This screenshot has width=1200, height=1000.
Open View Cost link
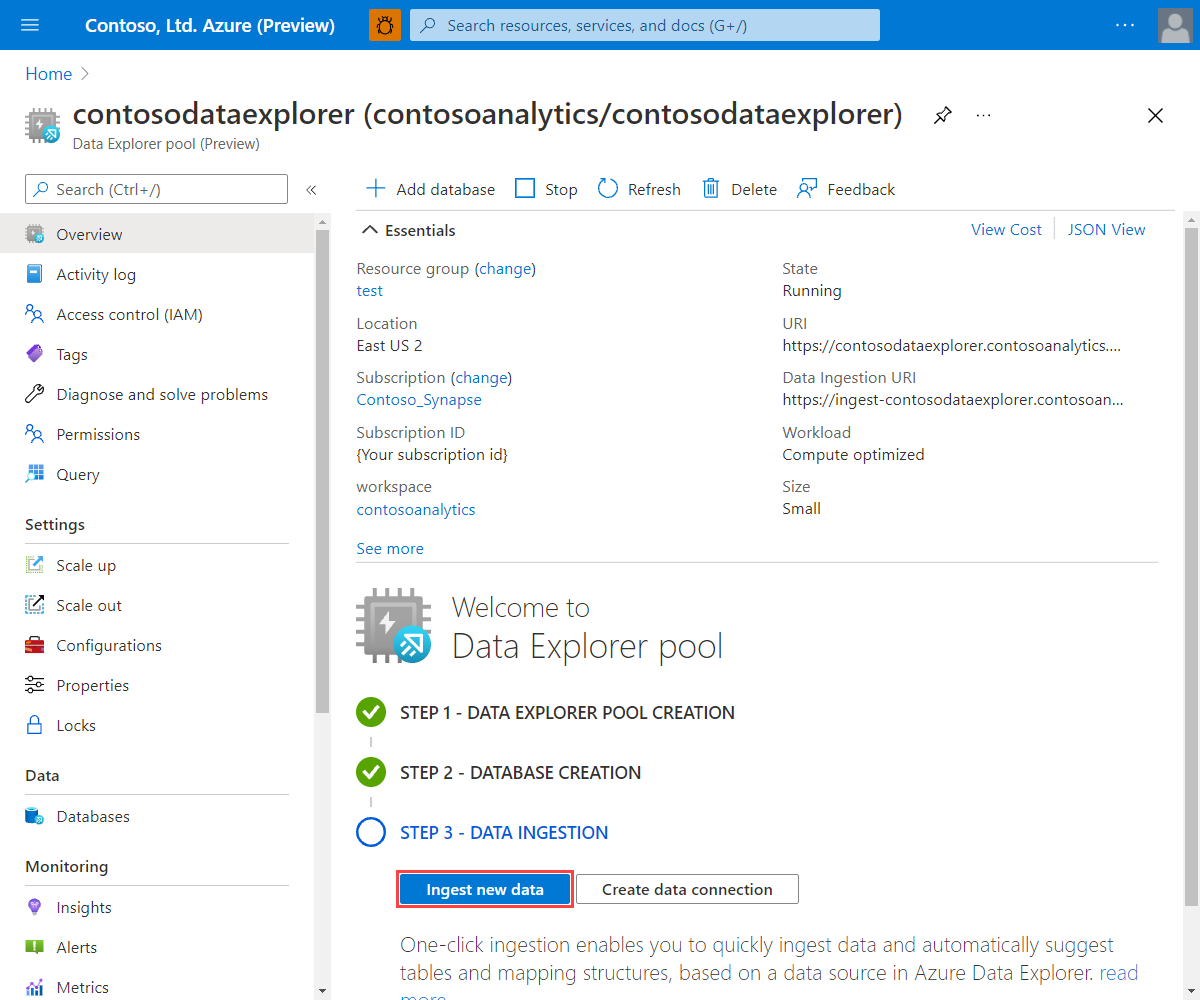coord(1006,229)
